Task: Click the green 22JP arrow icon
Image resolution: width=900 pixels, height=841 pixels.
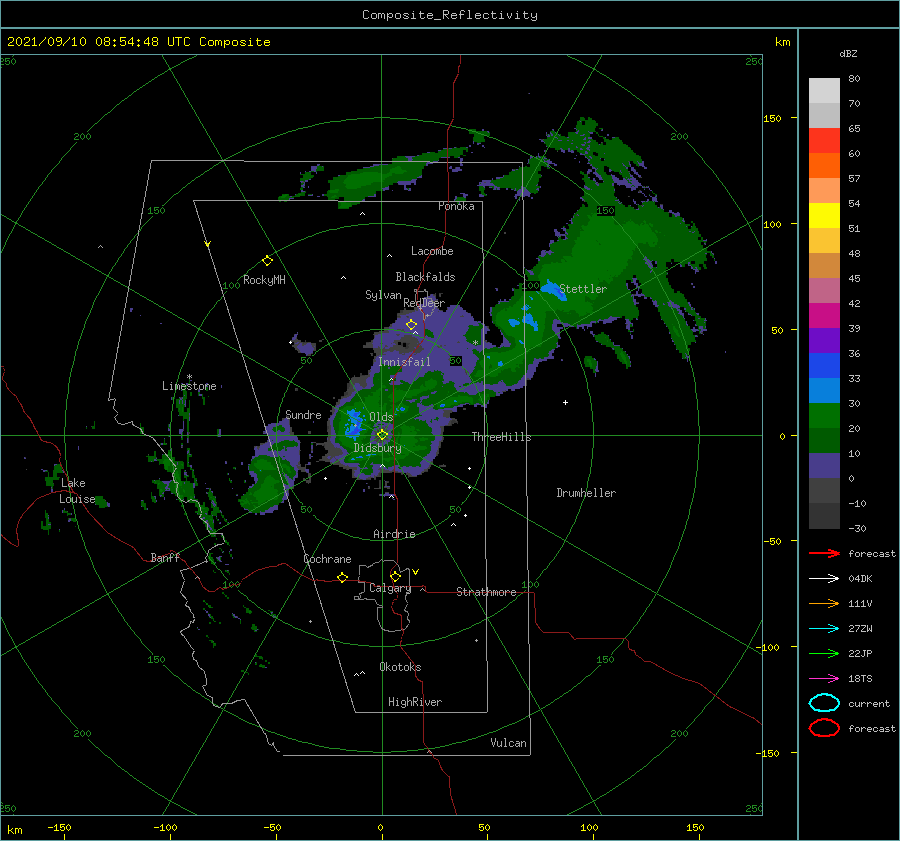Action: pos(824,653)
